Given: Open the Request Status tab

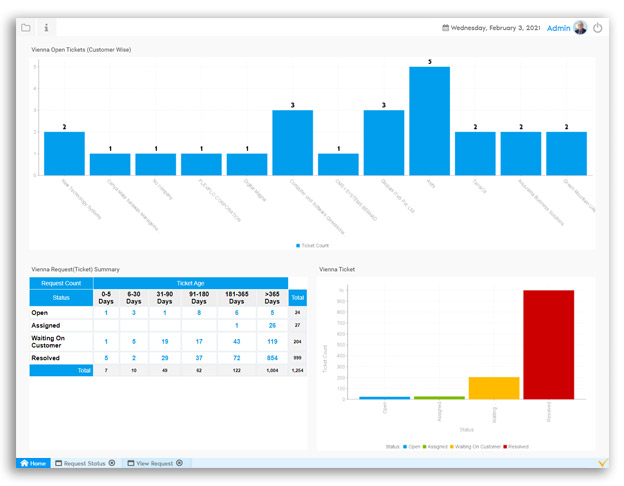Looking at the screenshot, I should [80, 463].
